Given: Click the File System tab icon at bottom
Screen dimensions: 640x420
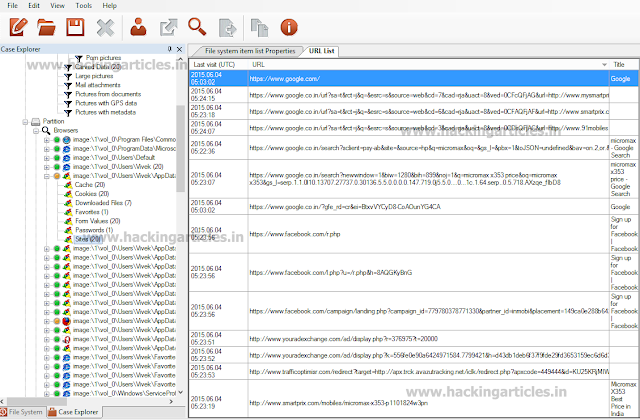Looking at the screenshot, I should (x=4, y=412).
